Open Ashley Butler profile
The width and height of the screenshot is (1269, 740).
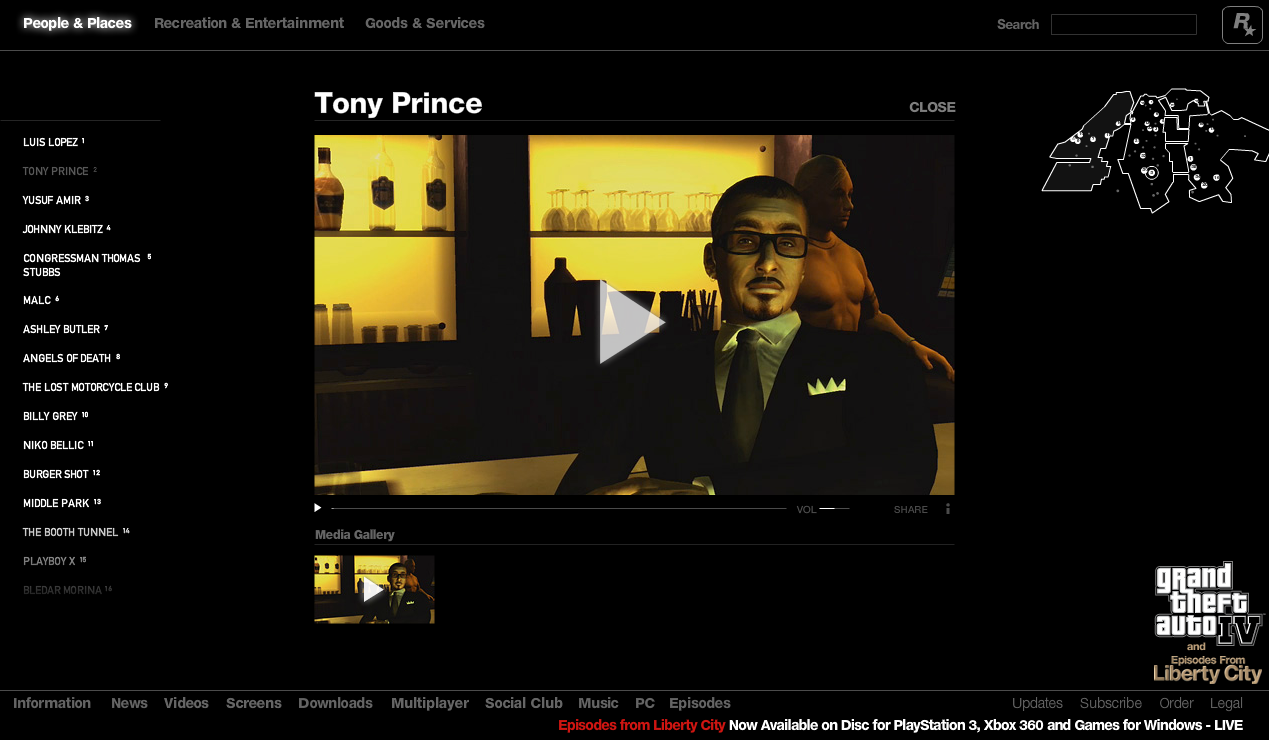pyautogui.click(x=66, y=329)
